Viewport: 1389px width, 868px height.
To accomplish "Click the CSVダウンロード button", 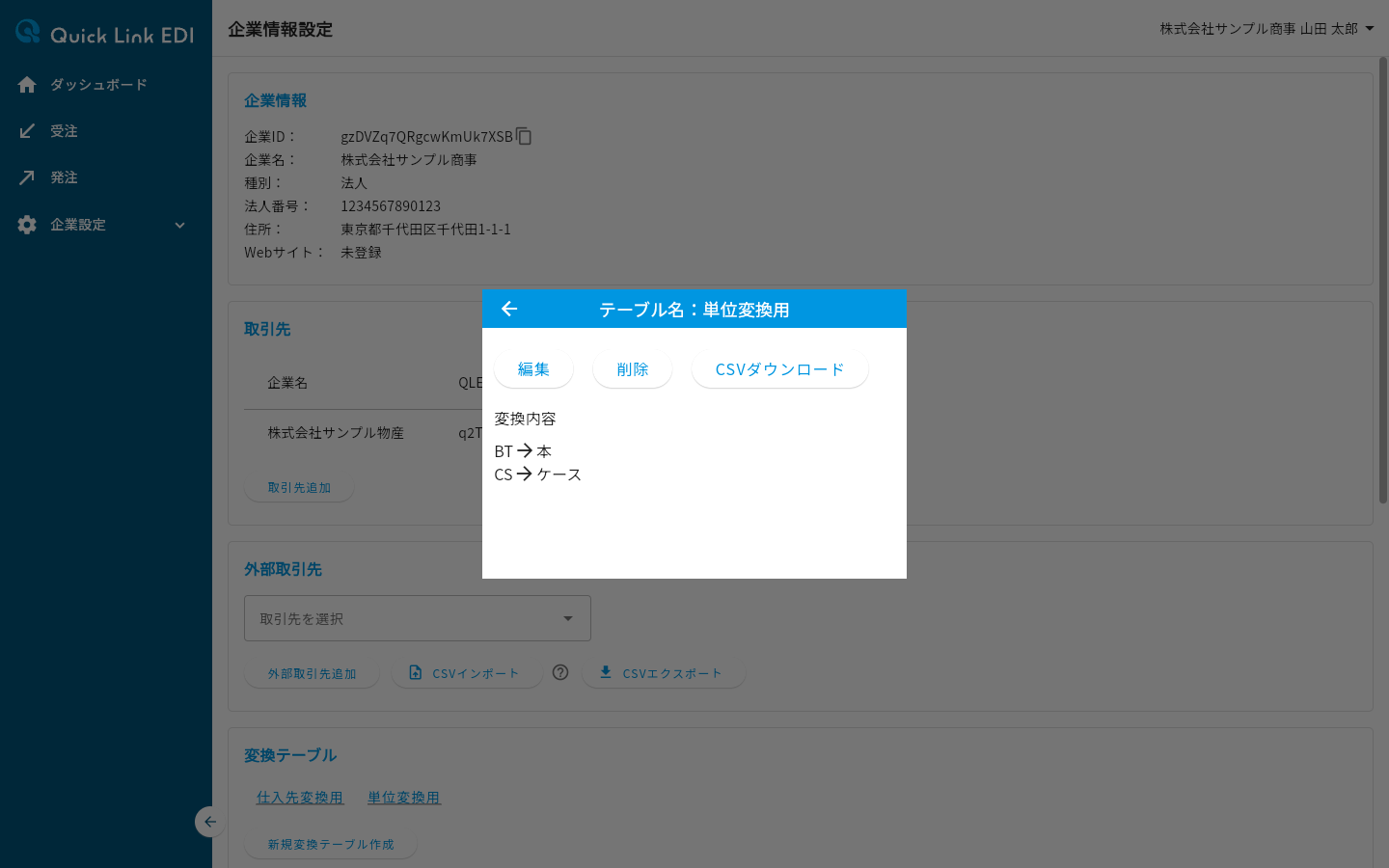I will point(779,369).
